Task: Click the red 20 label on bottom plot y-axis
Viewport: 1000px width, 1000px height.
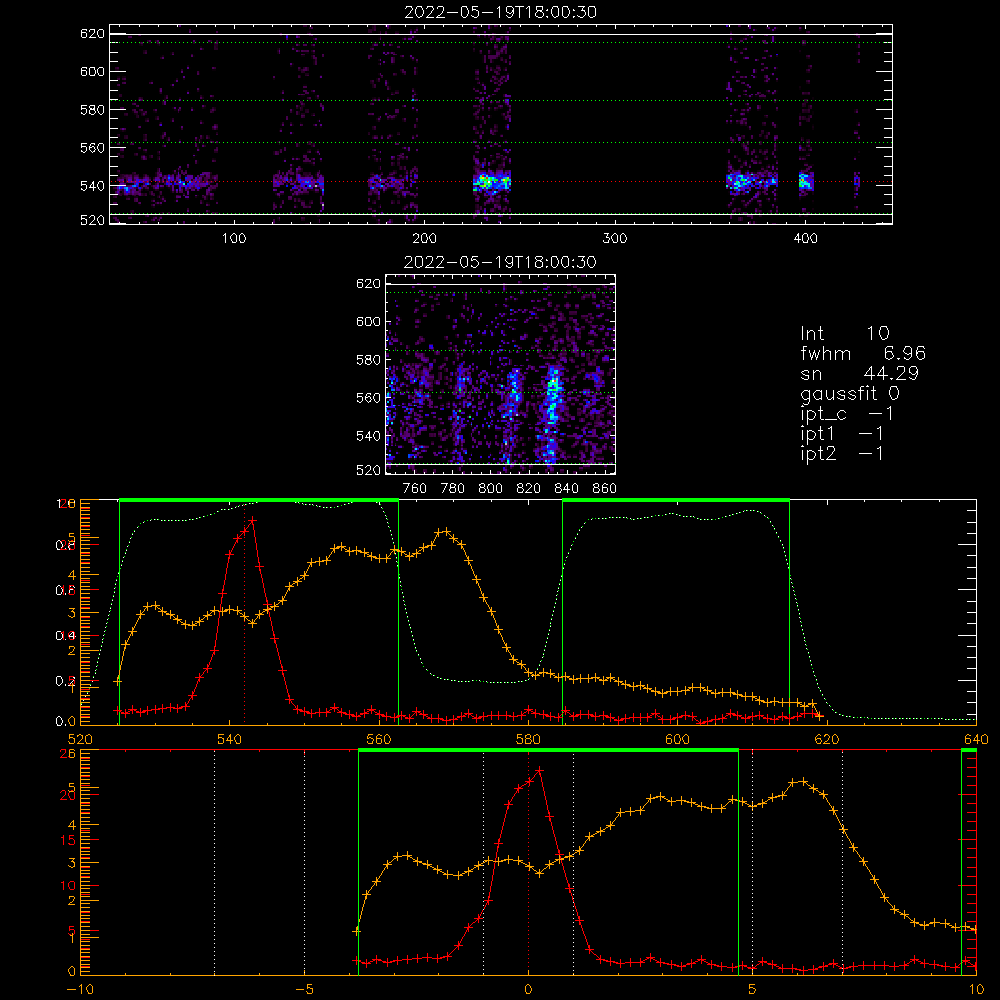Action: (68, 795)
